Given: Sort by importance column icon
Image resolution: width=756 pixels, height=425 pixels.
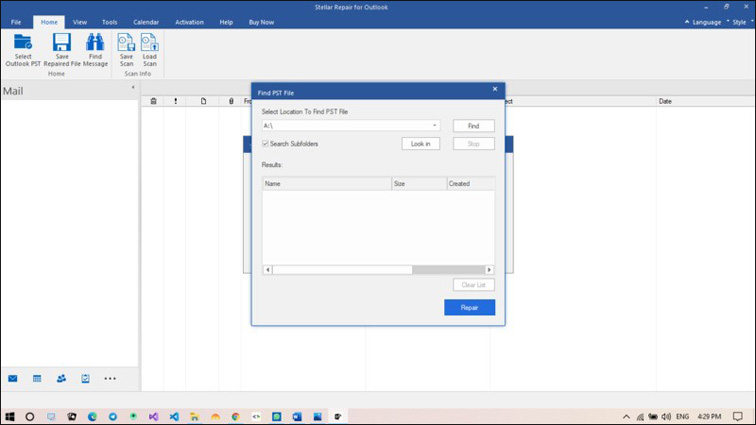Looking at the screenshot, I should (176, 101).
